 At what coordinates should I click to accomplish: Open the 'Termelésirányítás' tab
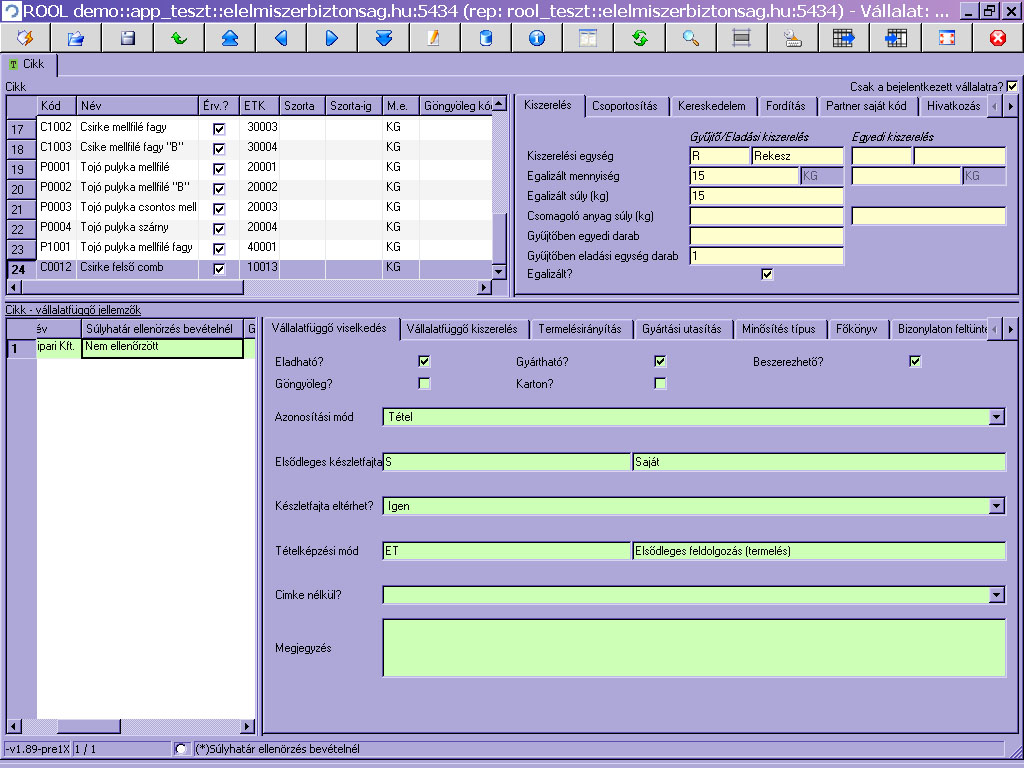tap(579, 329)
